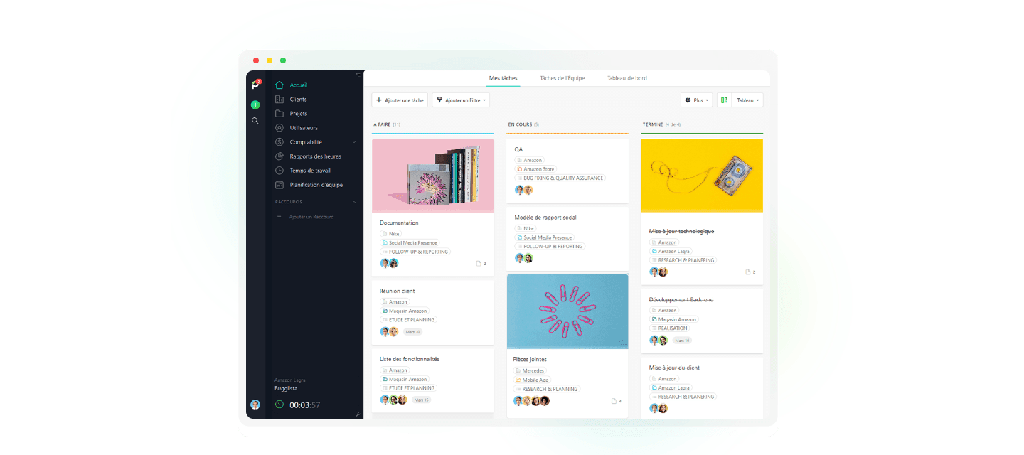Open the Réunion client card title
1024x455 pixels.
point(398,291)
